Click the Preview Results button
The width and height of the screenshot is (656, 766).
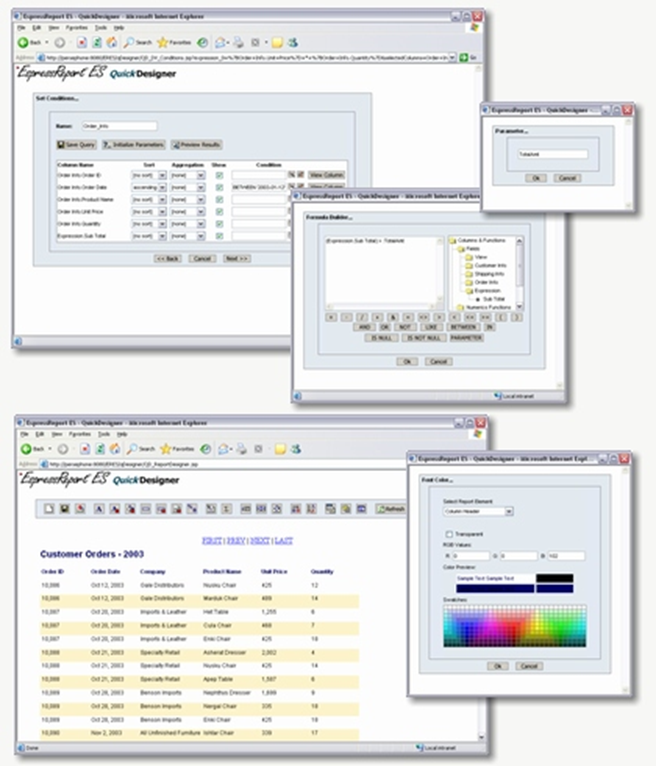pos(197,145)
